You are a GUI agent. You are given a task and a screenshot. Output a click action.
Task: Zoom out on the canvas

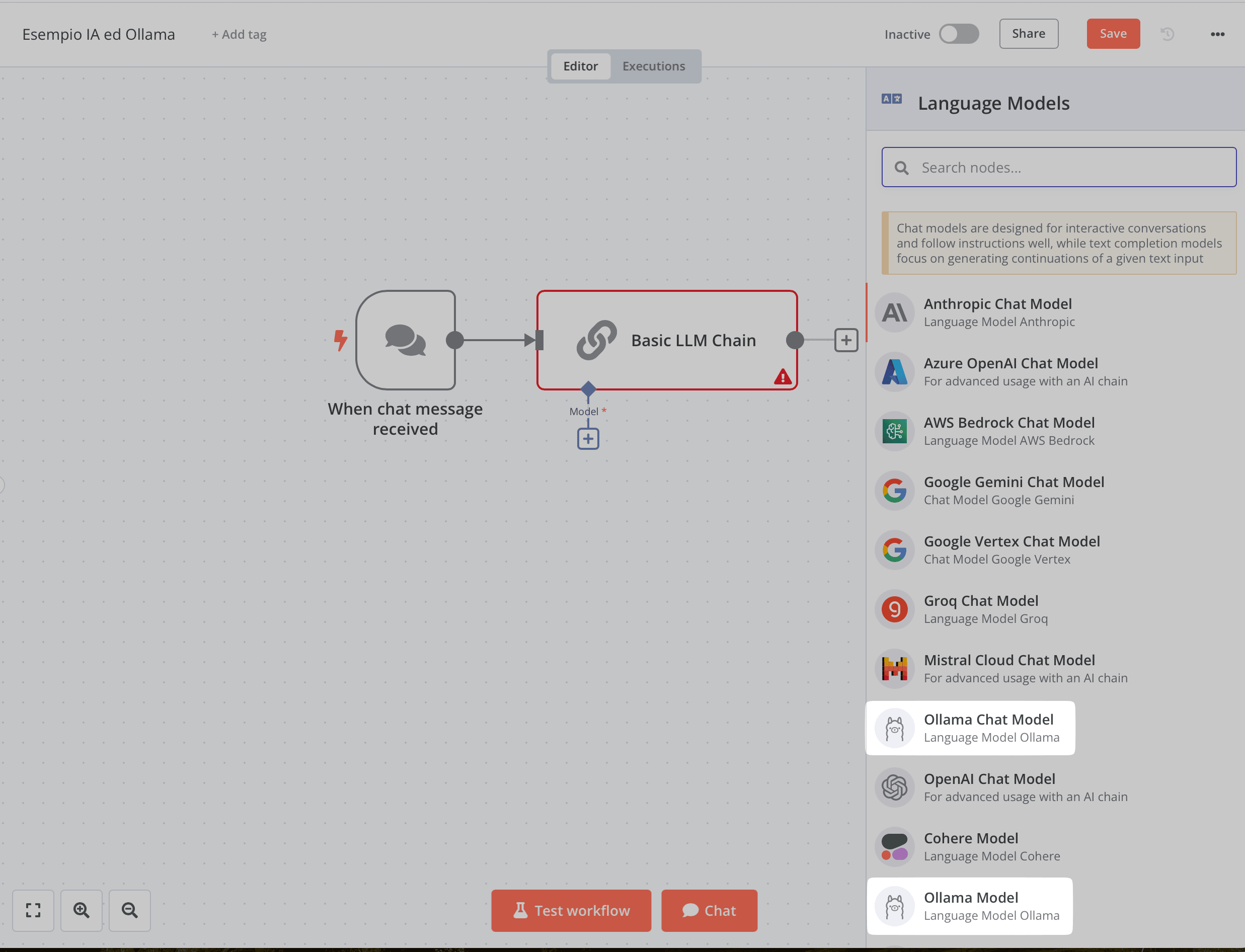pos(130,911)
